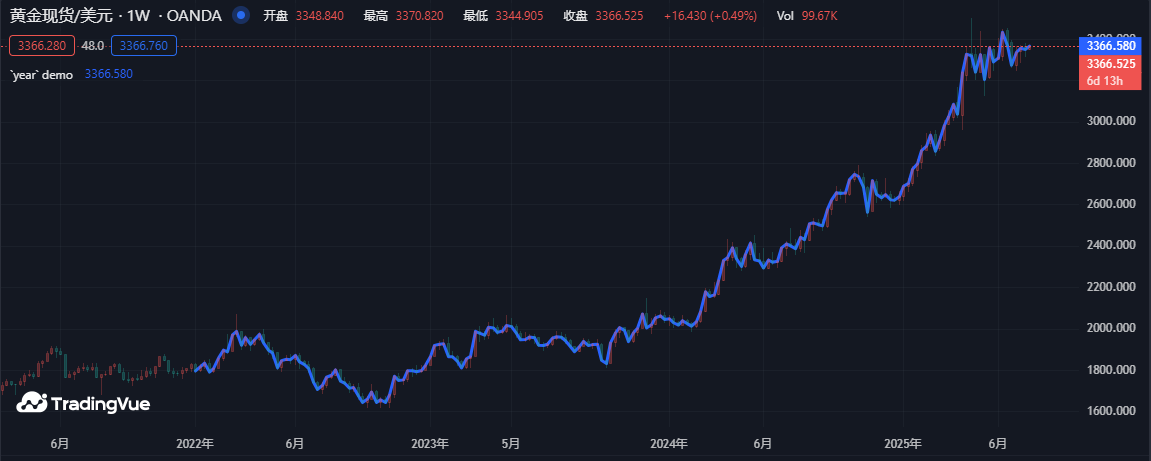The height and width of the screenshot is (461, 1151).
Task: Click the 2024年 label on the time axis
Action: [x=668, y=443]
